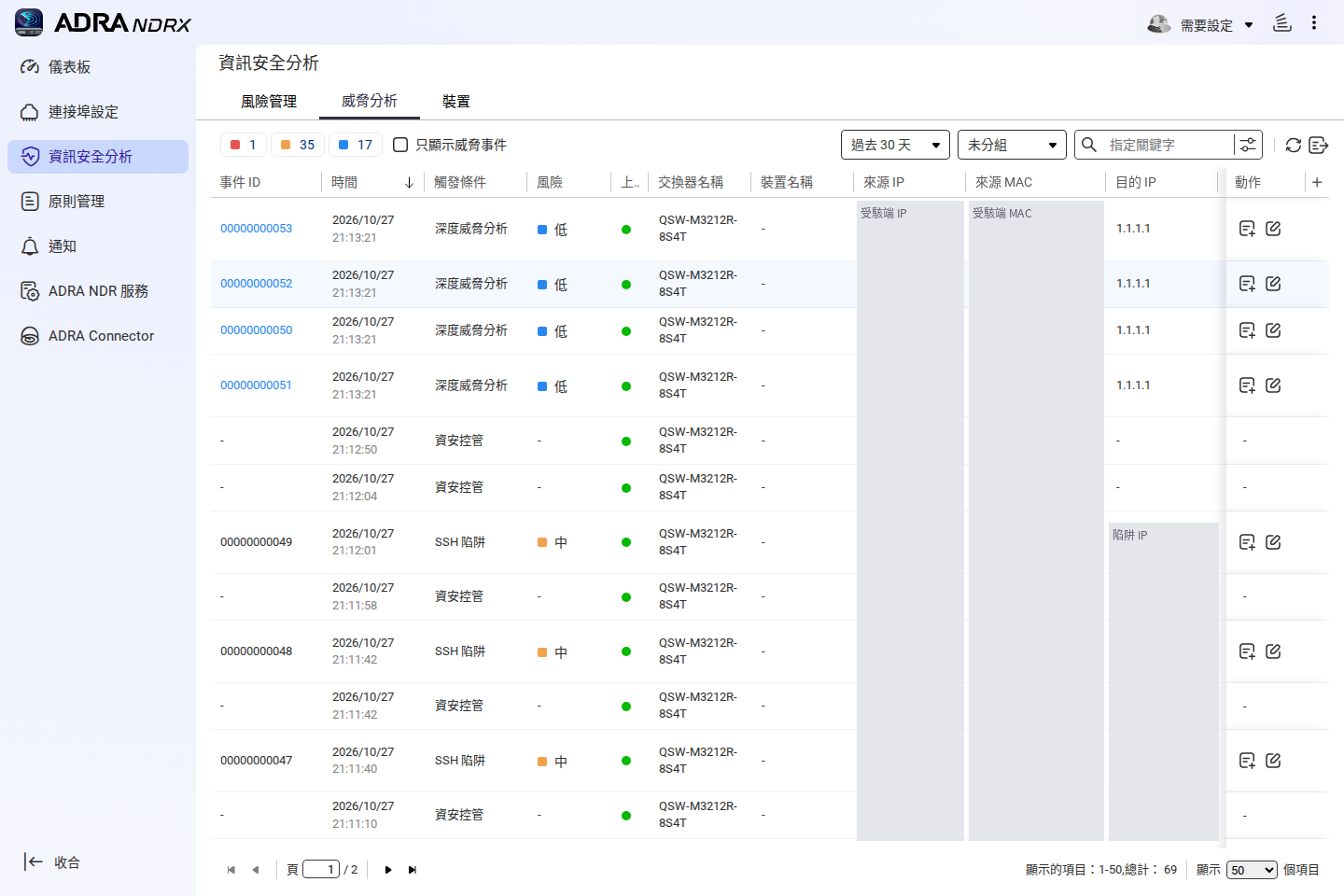
Task: Add a column with the plus icon
Action: tap(1317, 182)
